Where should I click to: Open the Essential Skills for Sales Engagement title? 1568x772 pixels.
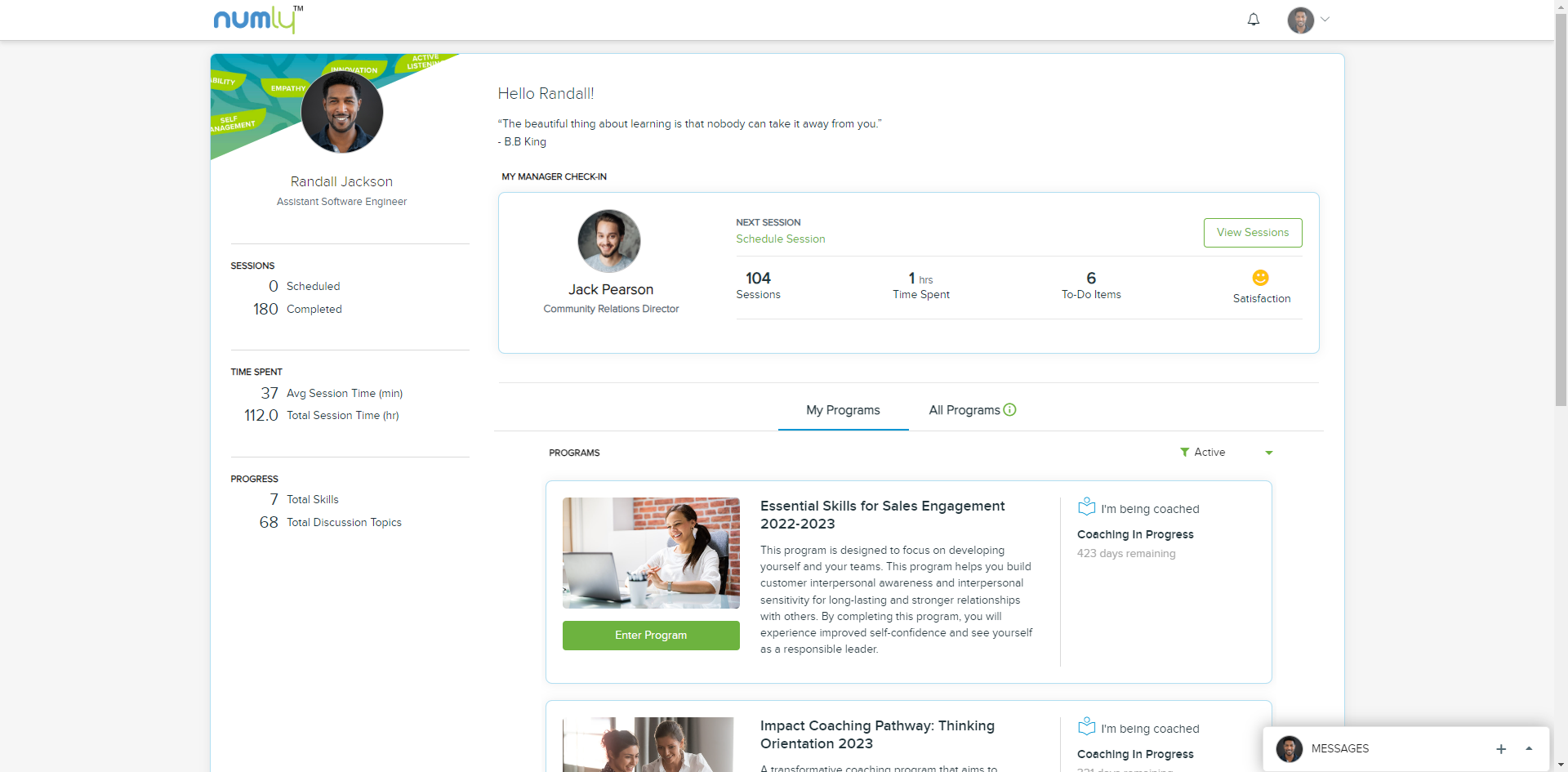click(883, 515)
